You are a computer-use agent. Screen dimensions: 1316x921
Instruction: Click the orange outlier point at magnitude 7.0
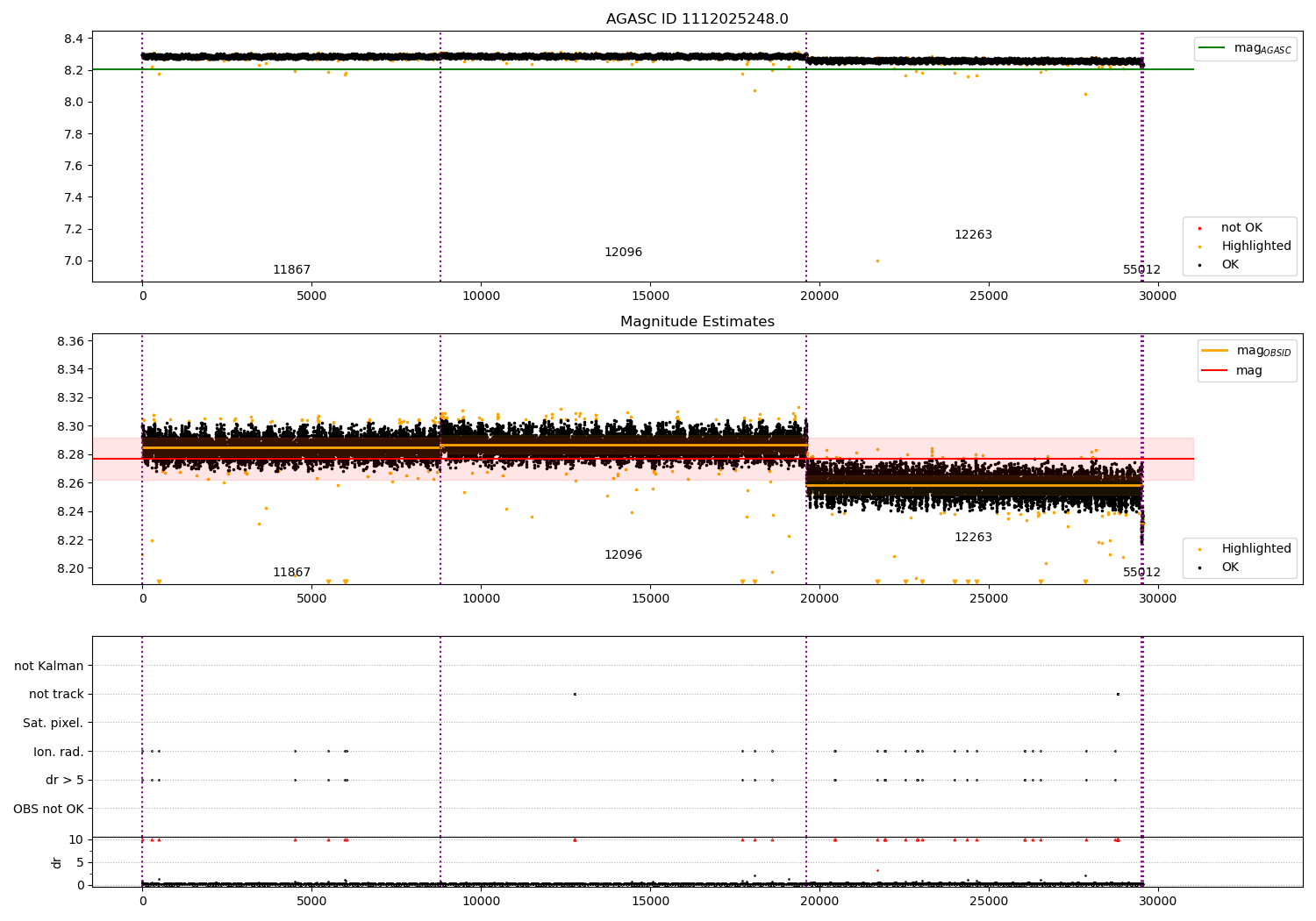pyautogui.click(x=877, y=261)
